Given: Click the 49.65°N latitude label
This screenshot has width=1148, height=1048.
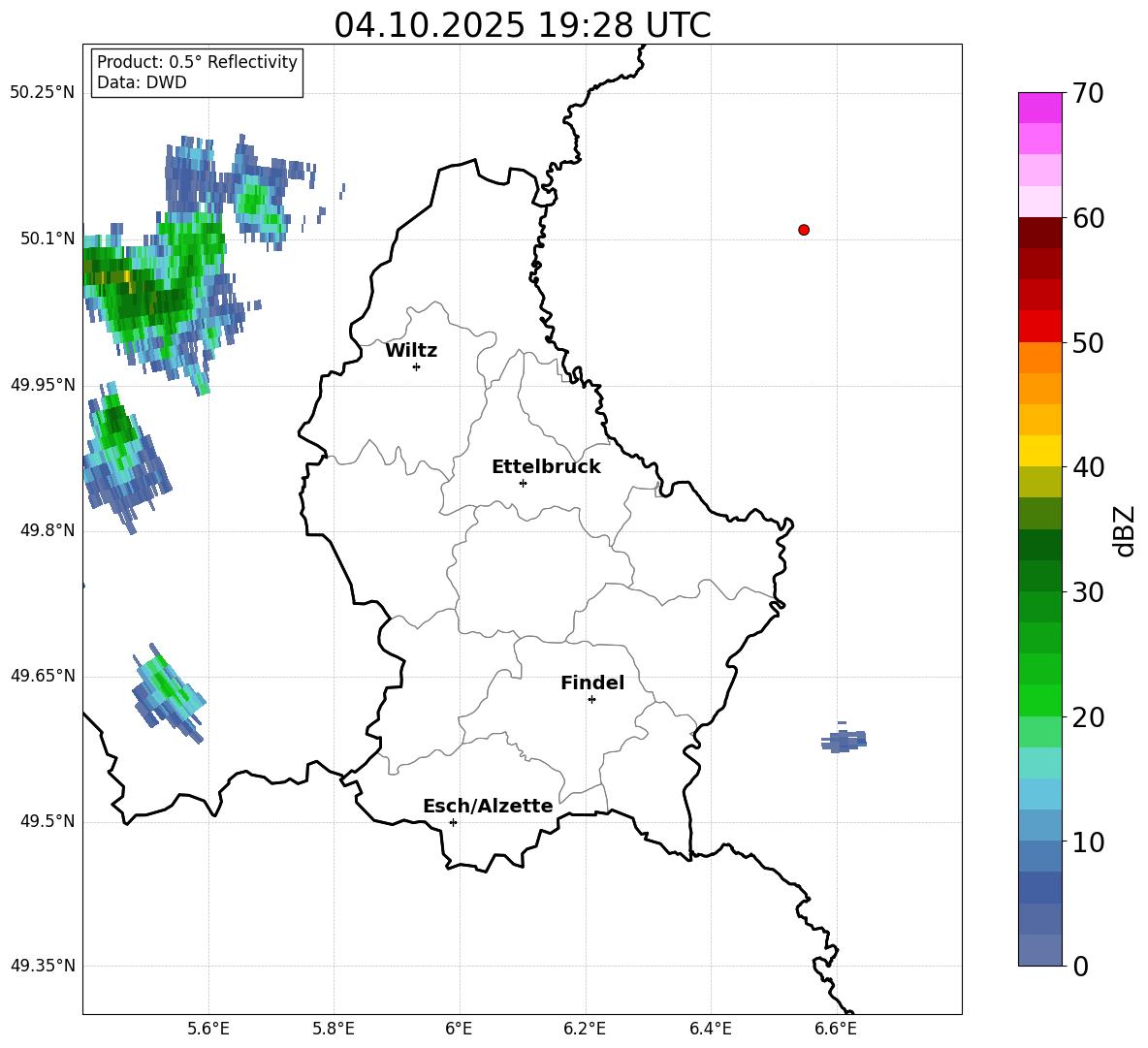Looking at the screenshot, I should click(42, 676).
